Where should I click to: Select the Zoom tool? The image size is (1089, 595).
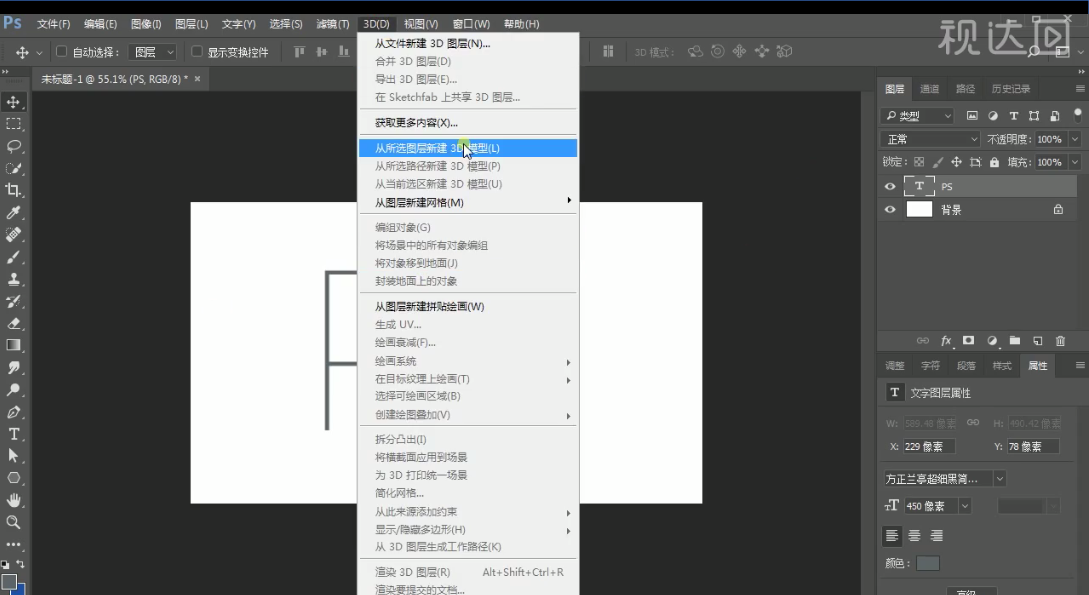pos(13,522)
